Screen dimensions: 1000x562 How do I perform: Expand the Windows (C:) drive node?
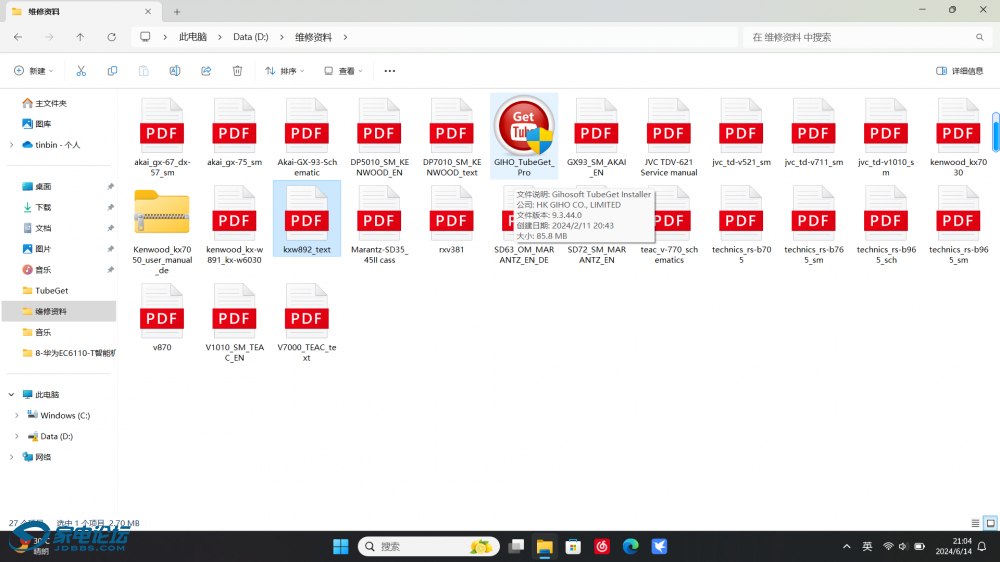click(17, 415)
